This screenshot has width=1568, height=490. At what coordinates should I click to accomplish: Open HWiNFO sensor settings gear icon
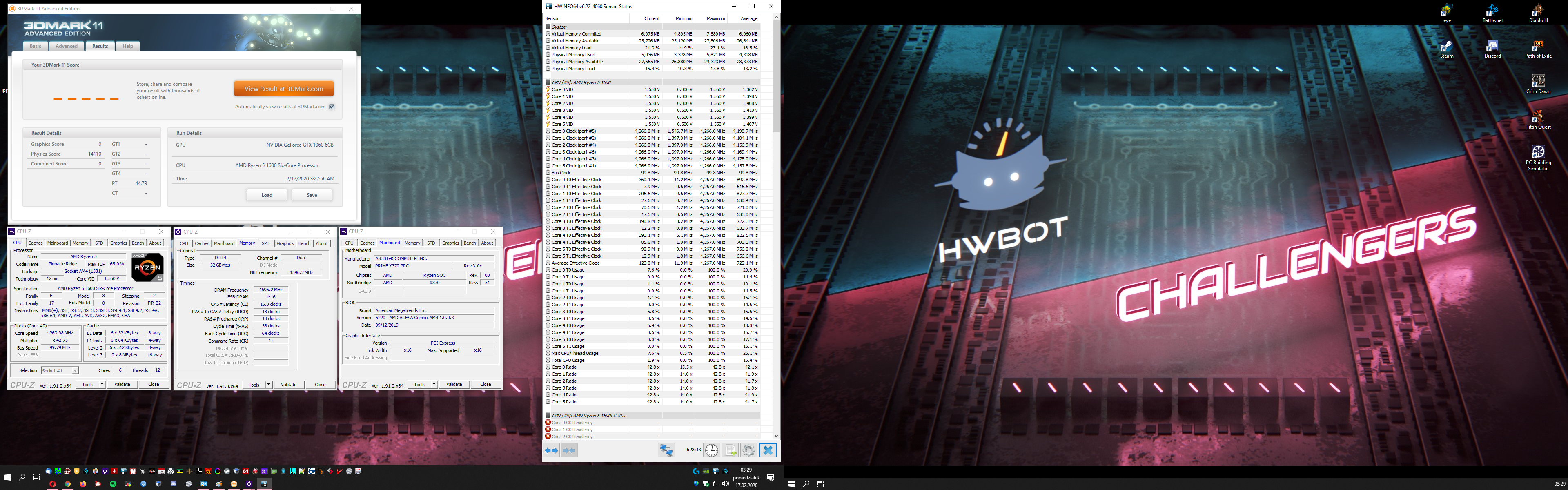point(749,450)
